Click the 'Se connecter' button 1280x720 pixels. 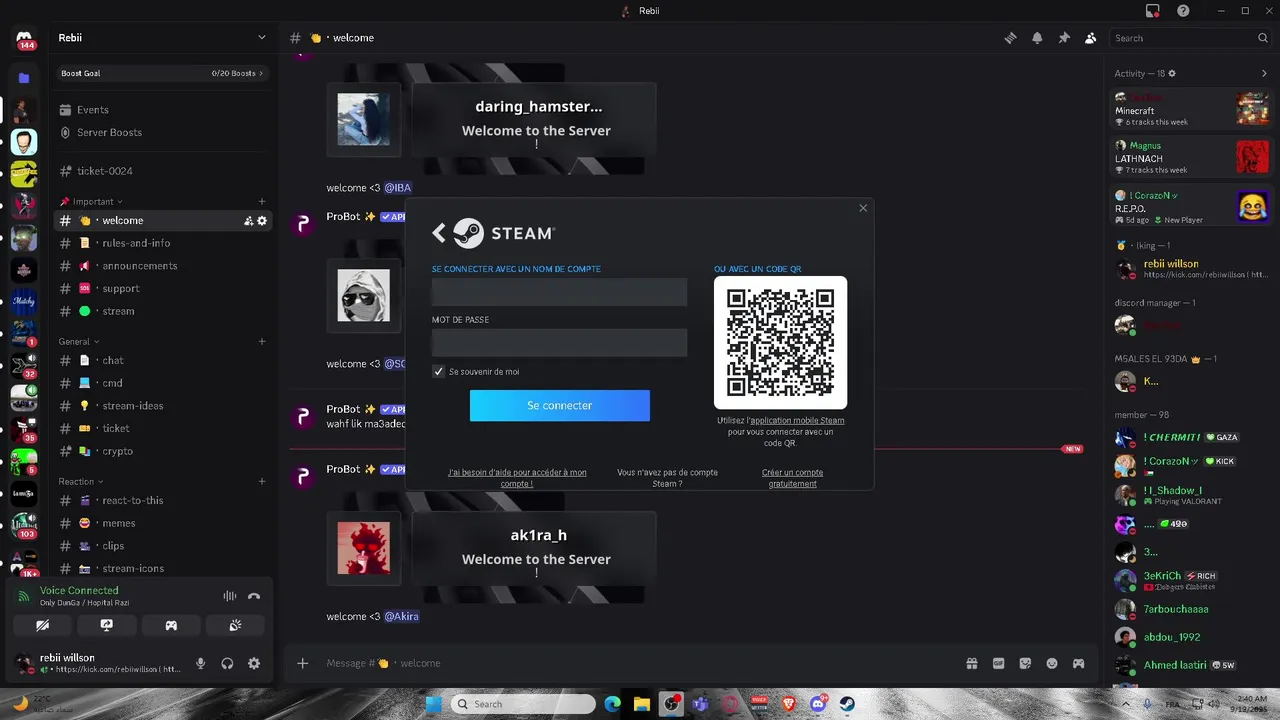click(560, 405)
